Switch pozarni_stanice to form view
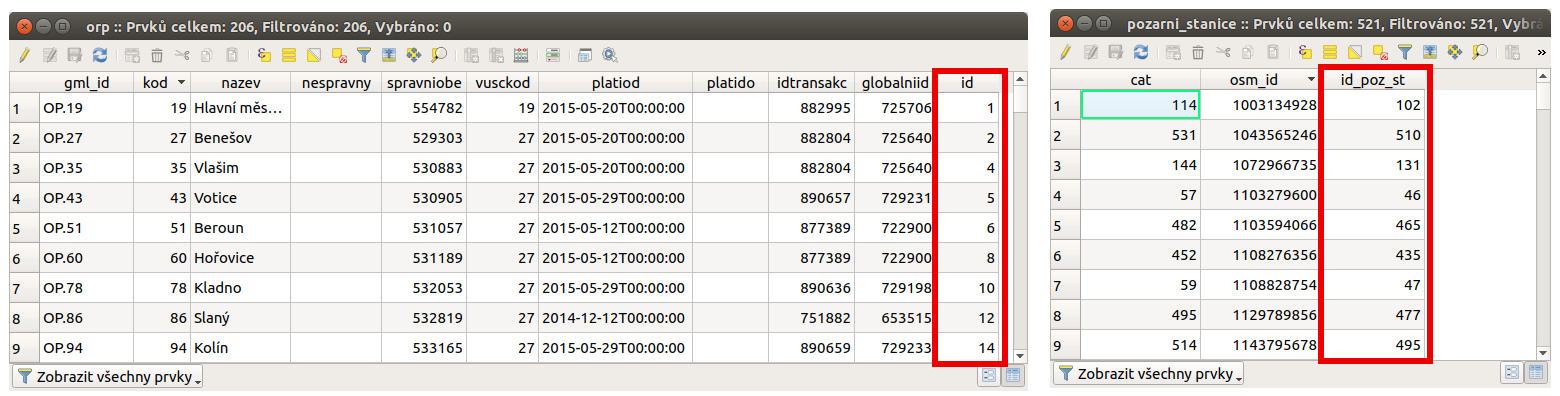The height and width of the screenshot is (396, 1560). tap(1511, 373)
